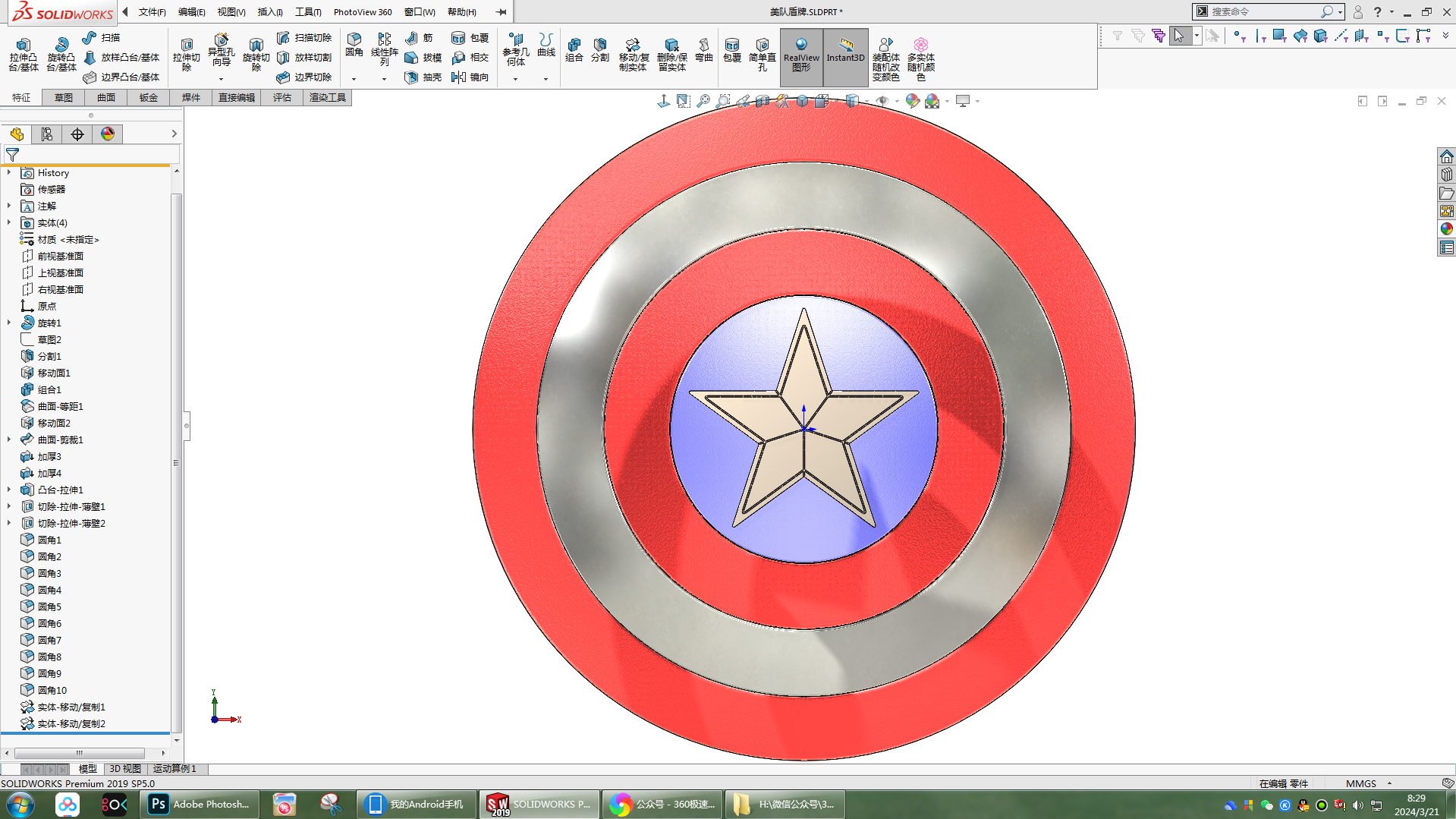Select the 扫描 sweep tool

pos(101,37)
